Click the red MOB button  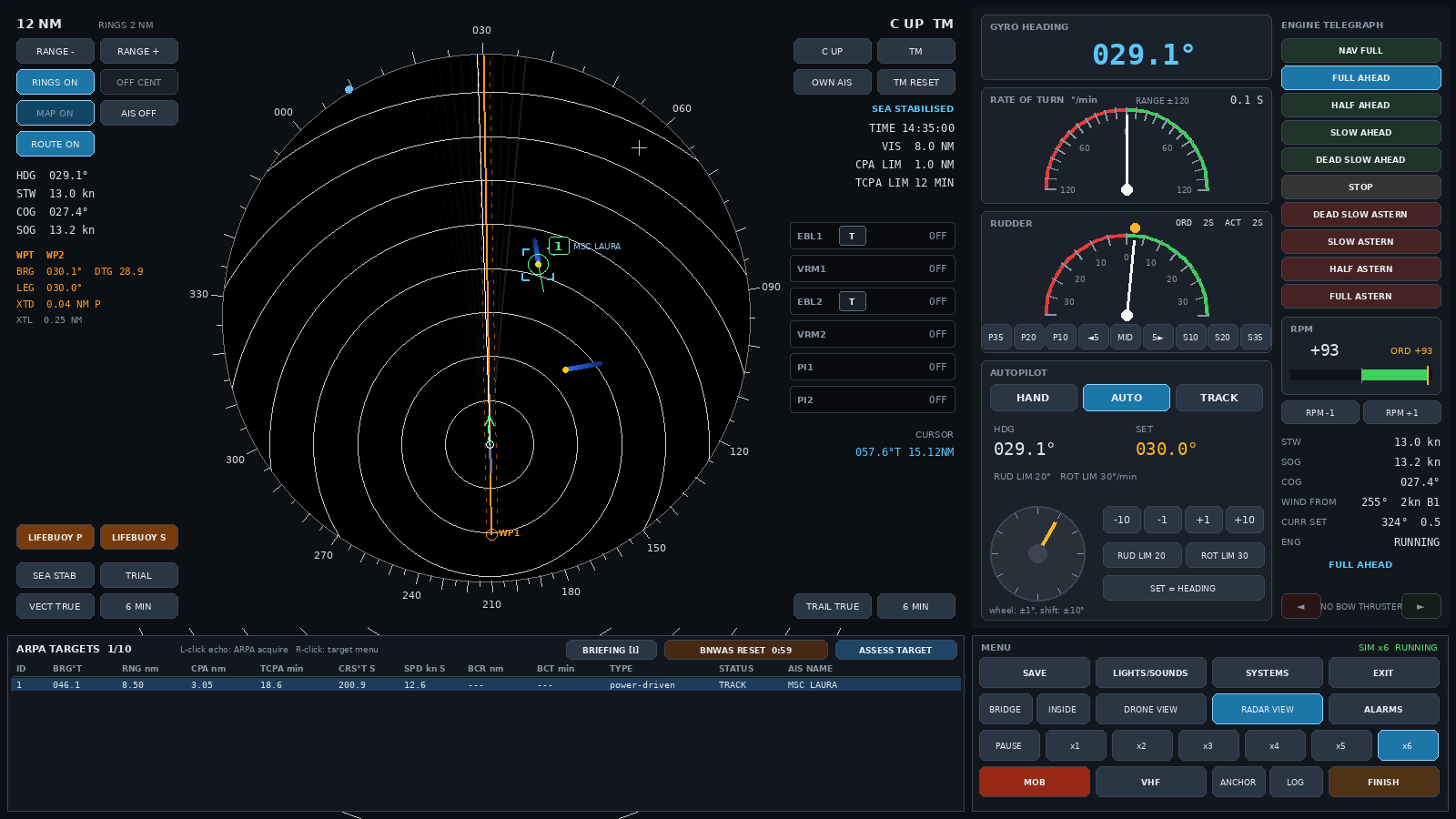[1034, 782]
